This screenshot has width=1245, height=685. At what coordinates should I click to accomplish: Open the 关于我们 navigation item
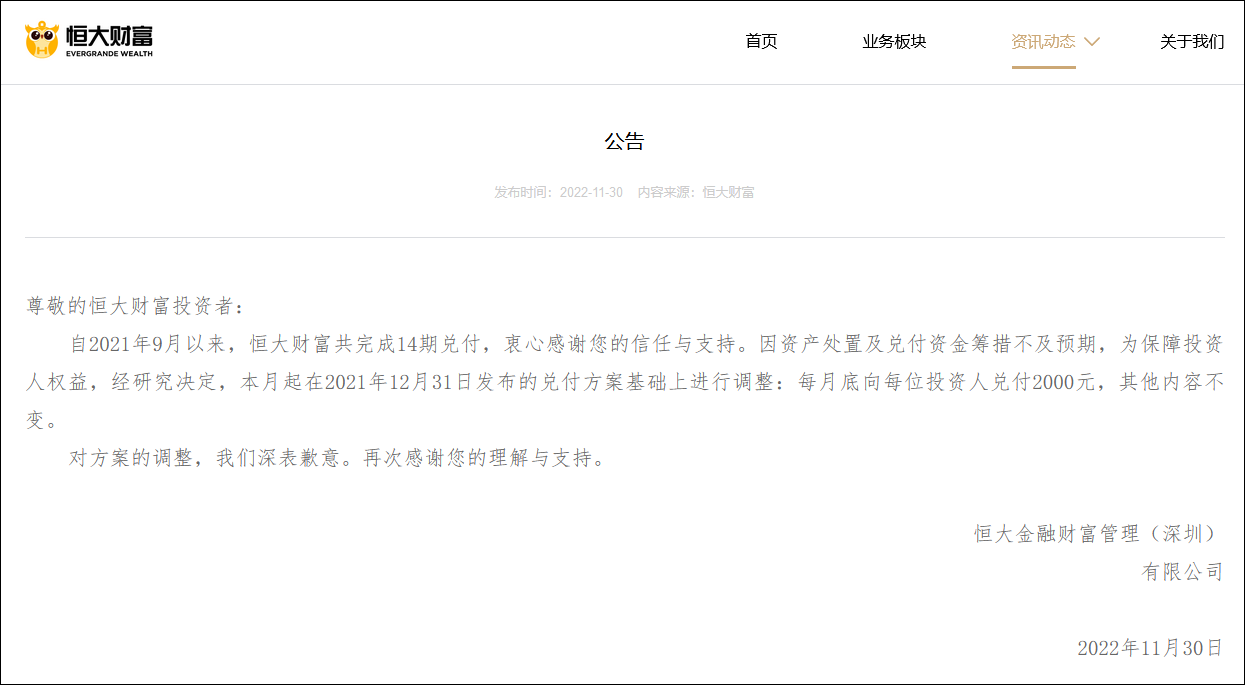(x=1190, y=42)
